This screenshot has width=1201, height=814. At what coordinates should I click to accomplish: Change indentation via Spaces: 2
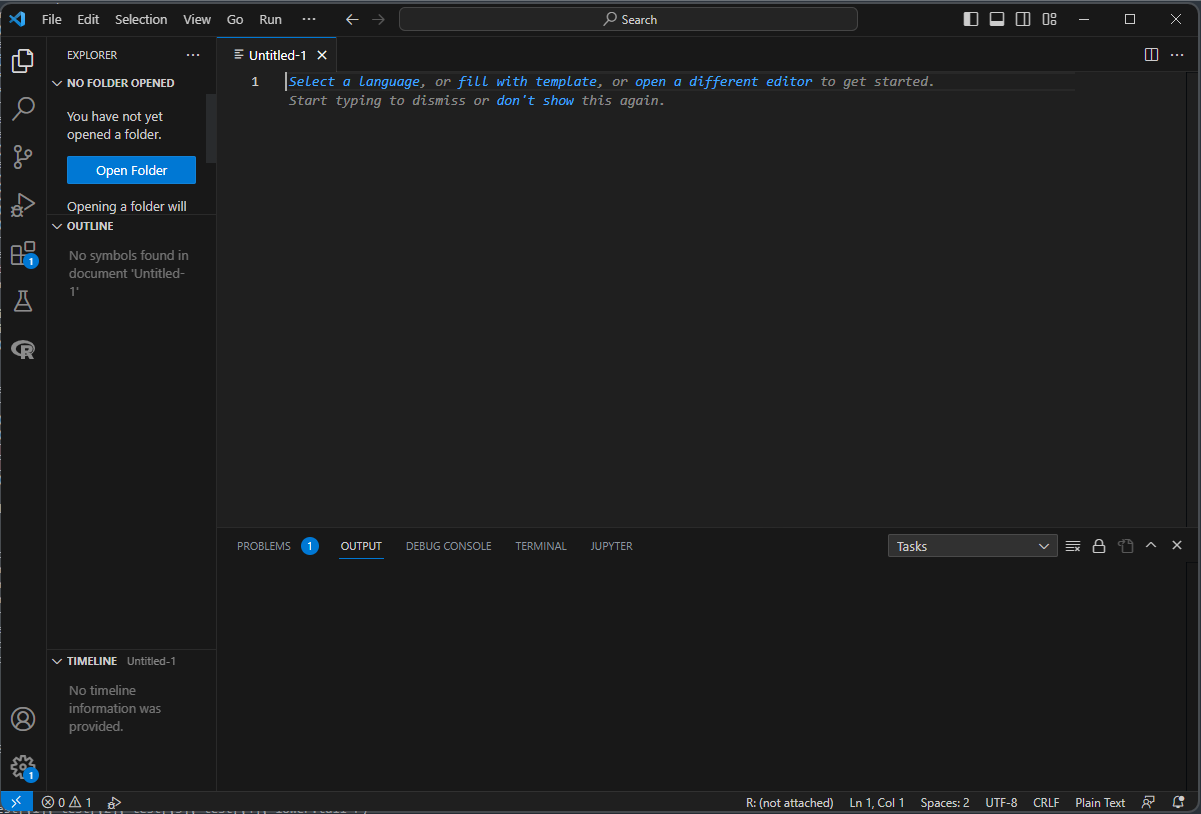coord(944,802)
